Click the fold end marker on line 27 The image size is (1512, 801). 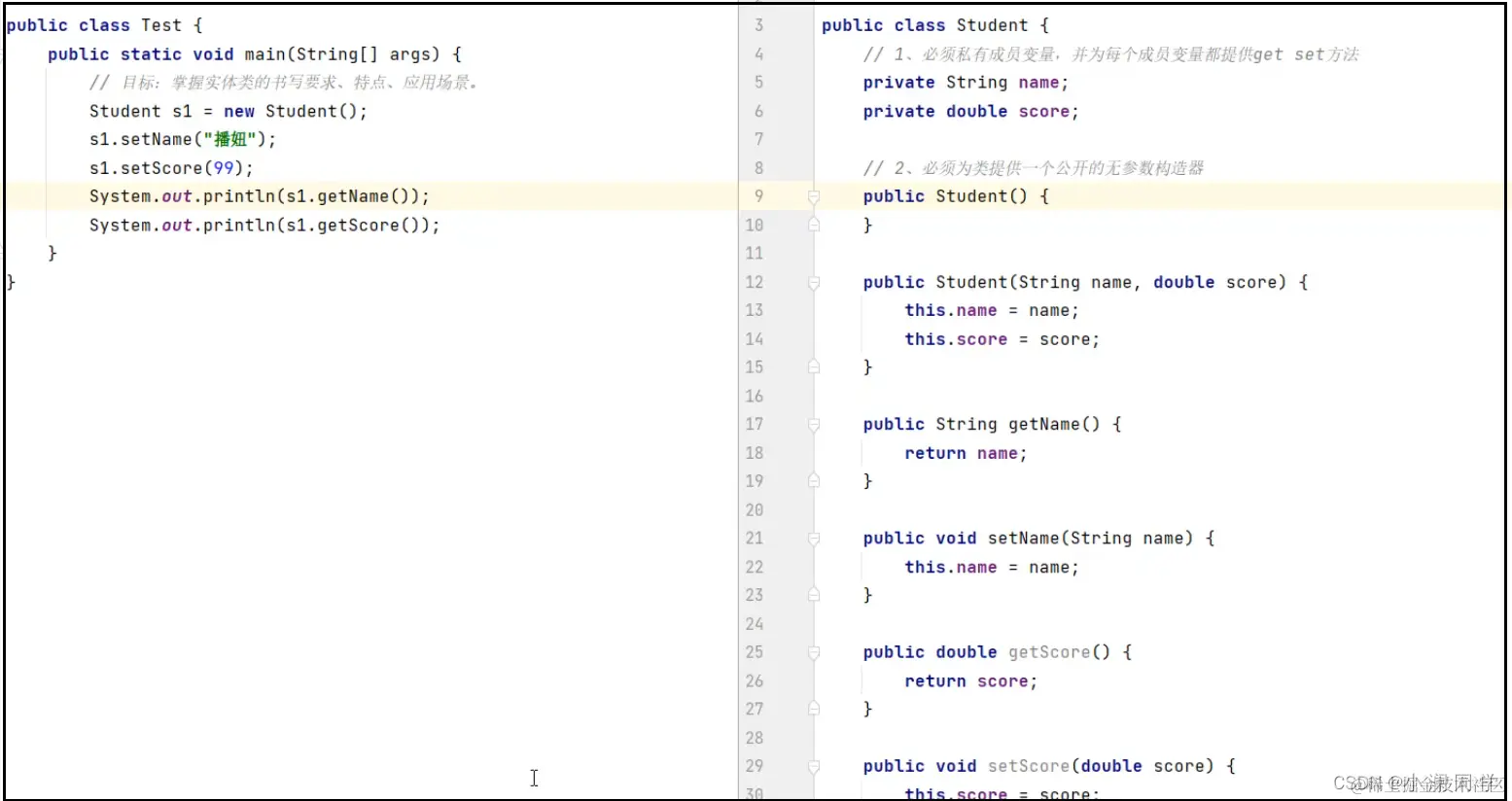click(x=814, y=709)
